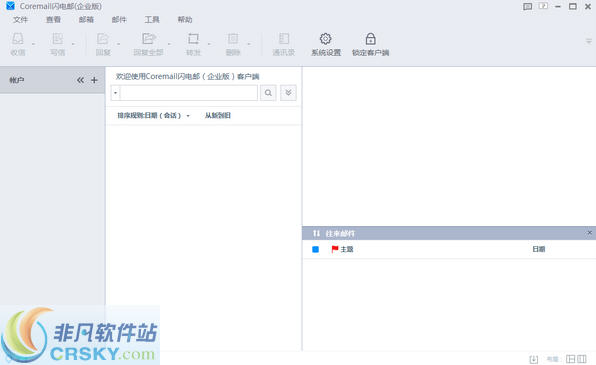Click the 写信 compose mail icon

point(57,39)
